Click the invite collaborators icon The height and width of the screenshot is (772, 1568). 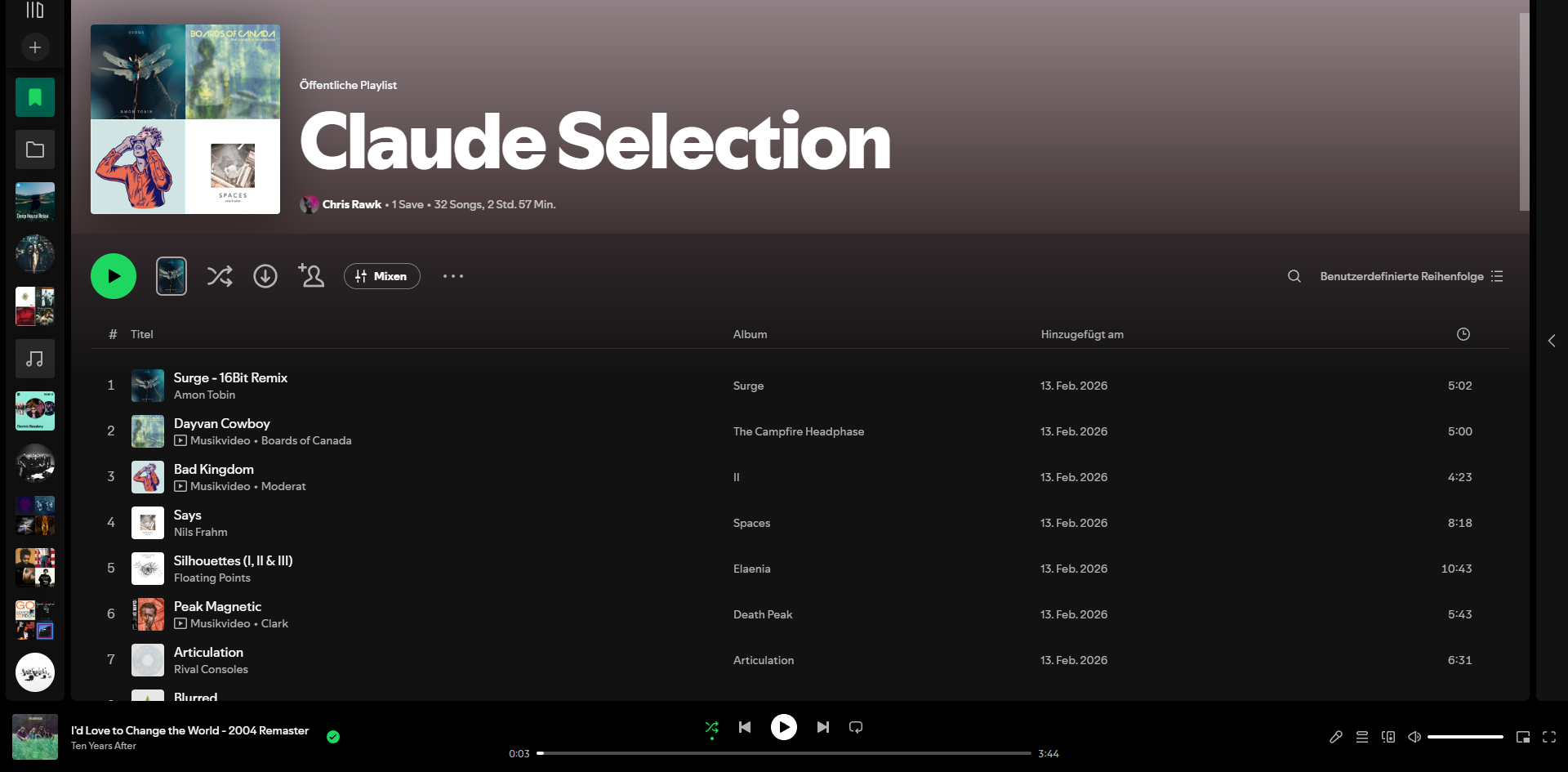311,276
